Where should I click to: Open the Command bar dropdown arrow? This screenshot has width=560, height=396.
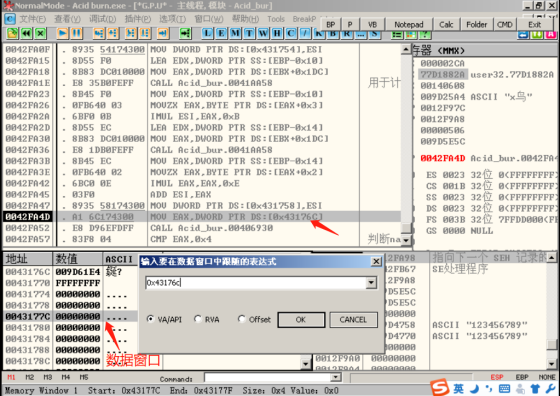pos(335,377)
